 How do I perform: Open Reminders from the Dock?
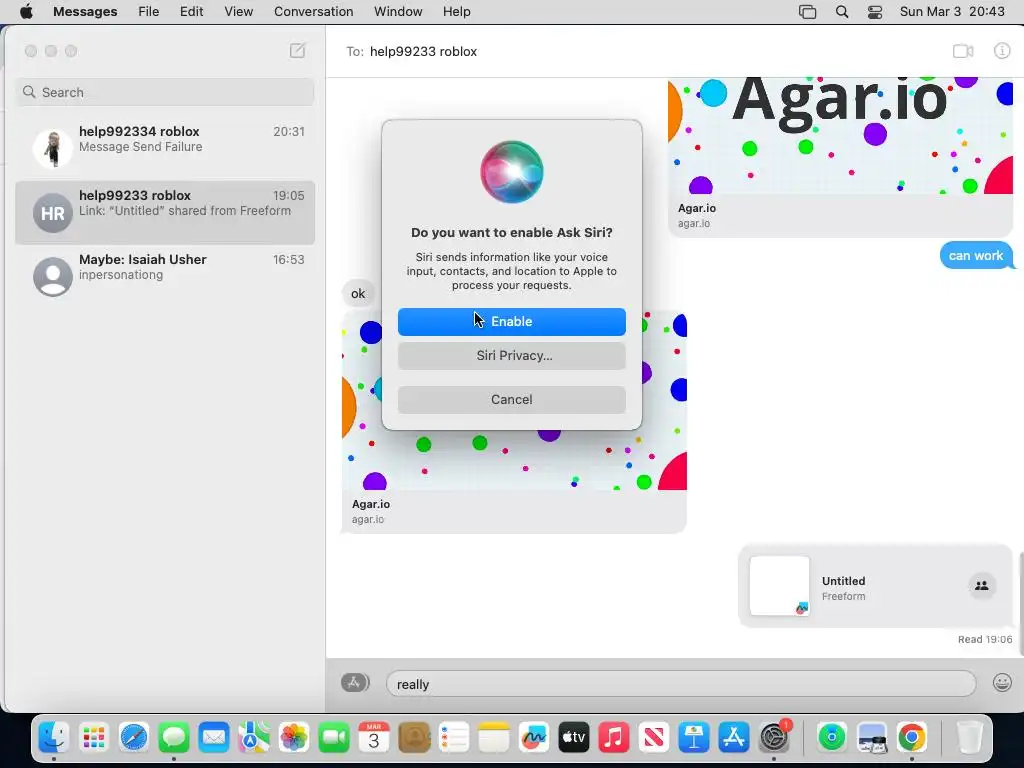pos(454,738)
